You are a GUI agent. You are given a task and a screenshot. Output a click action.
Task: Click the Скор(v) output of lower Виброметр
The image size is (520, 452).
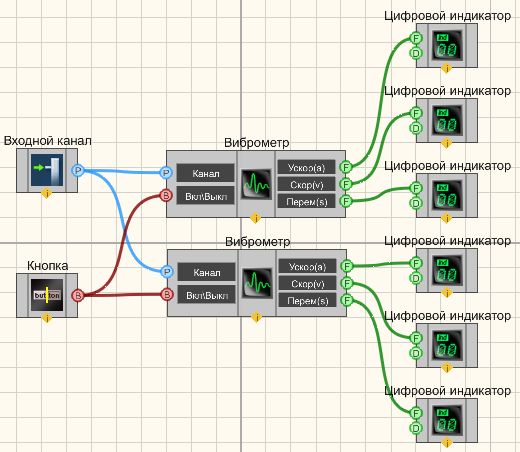(x=307, y=283)
